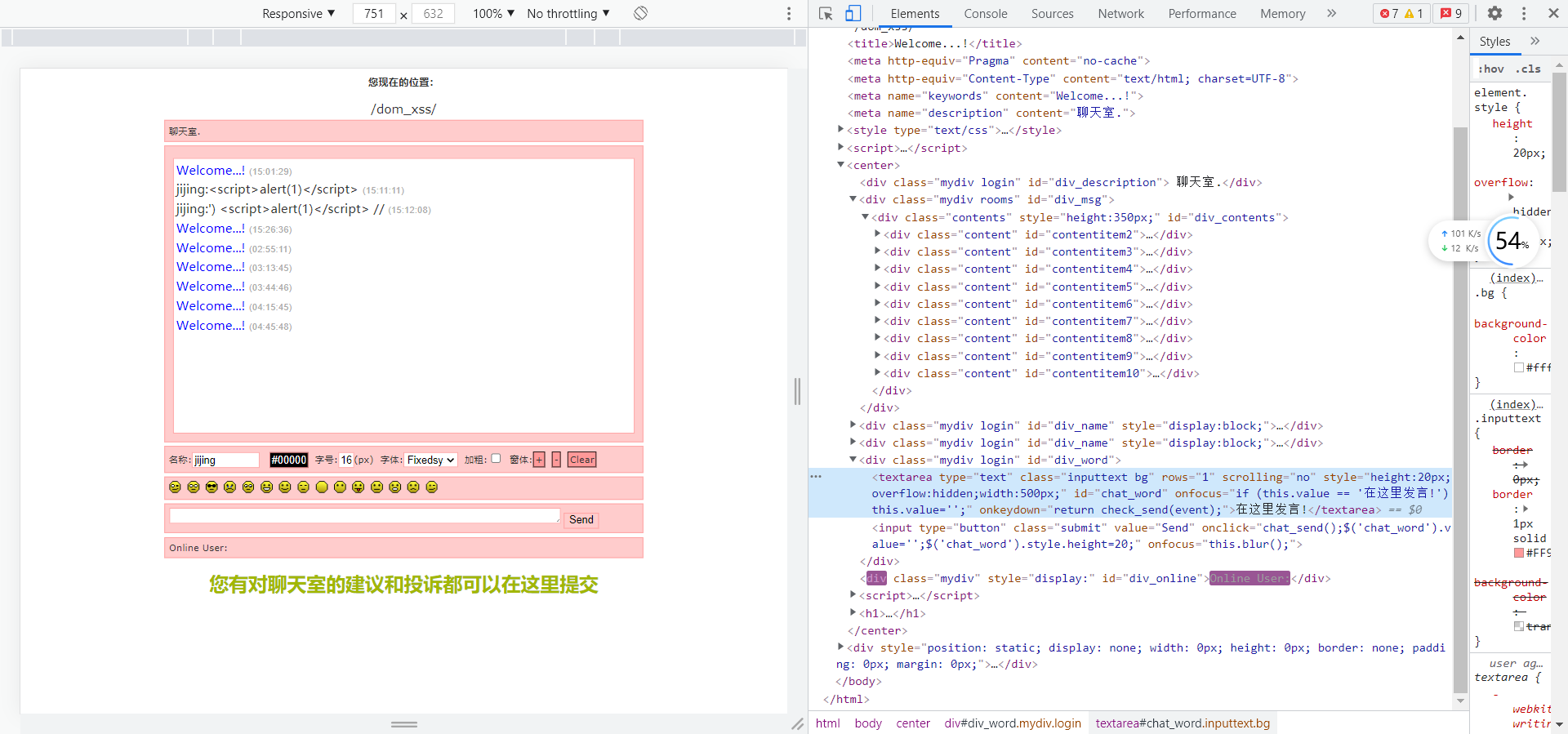
Task: Switch to the Performance tab
Action: coord(1202,13)
